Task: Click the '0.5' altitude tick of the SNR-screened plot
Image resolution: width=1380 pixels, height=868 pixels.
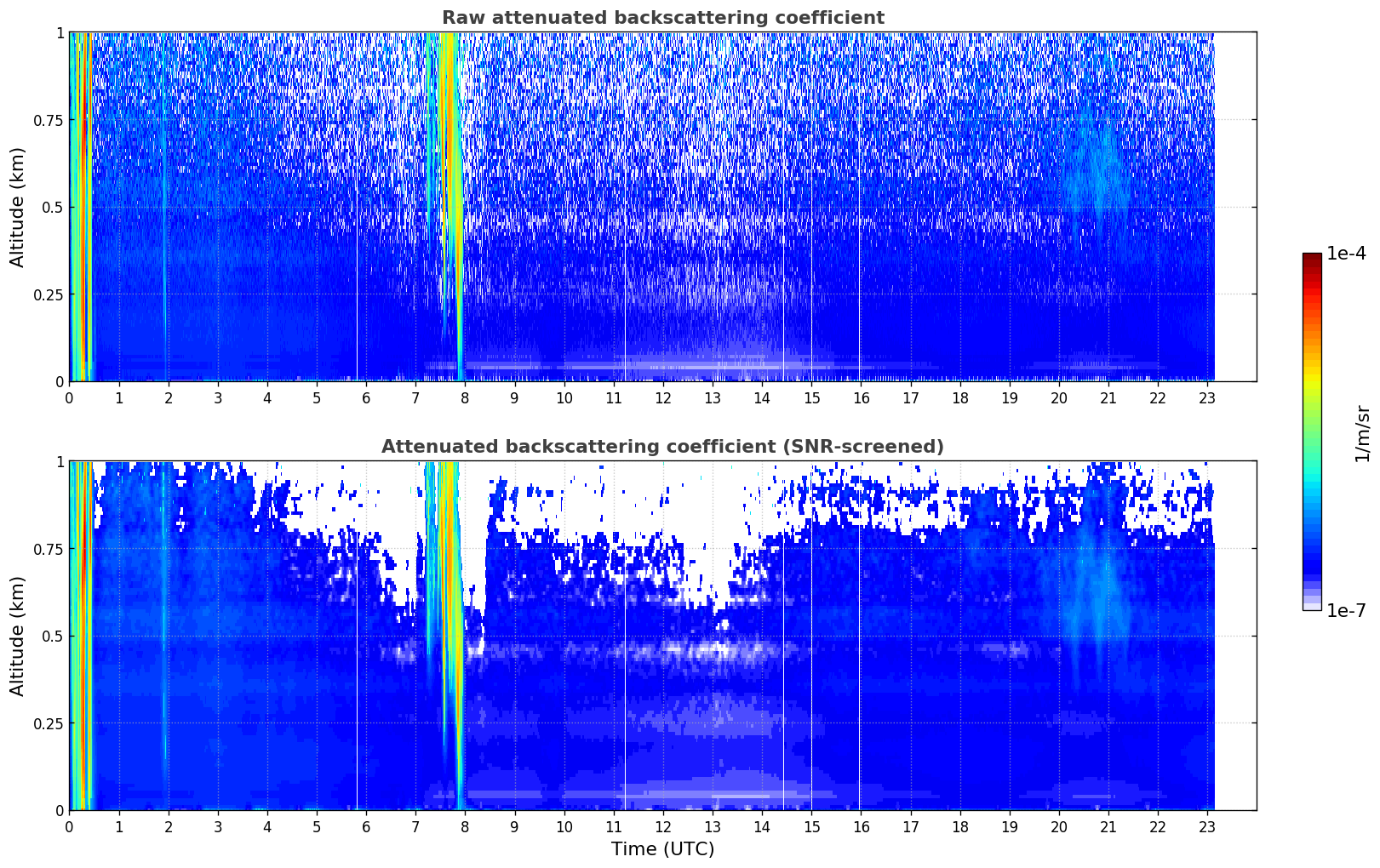Action: 53,636
